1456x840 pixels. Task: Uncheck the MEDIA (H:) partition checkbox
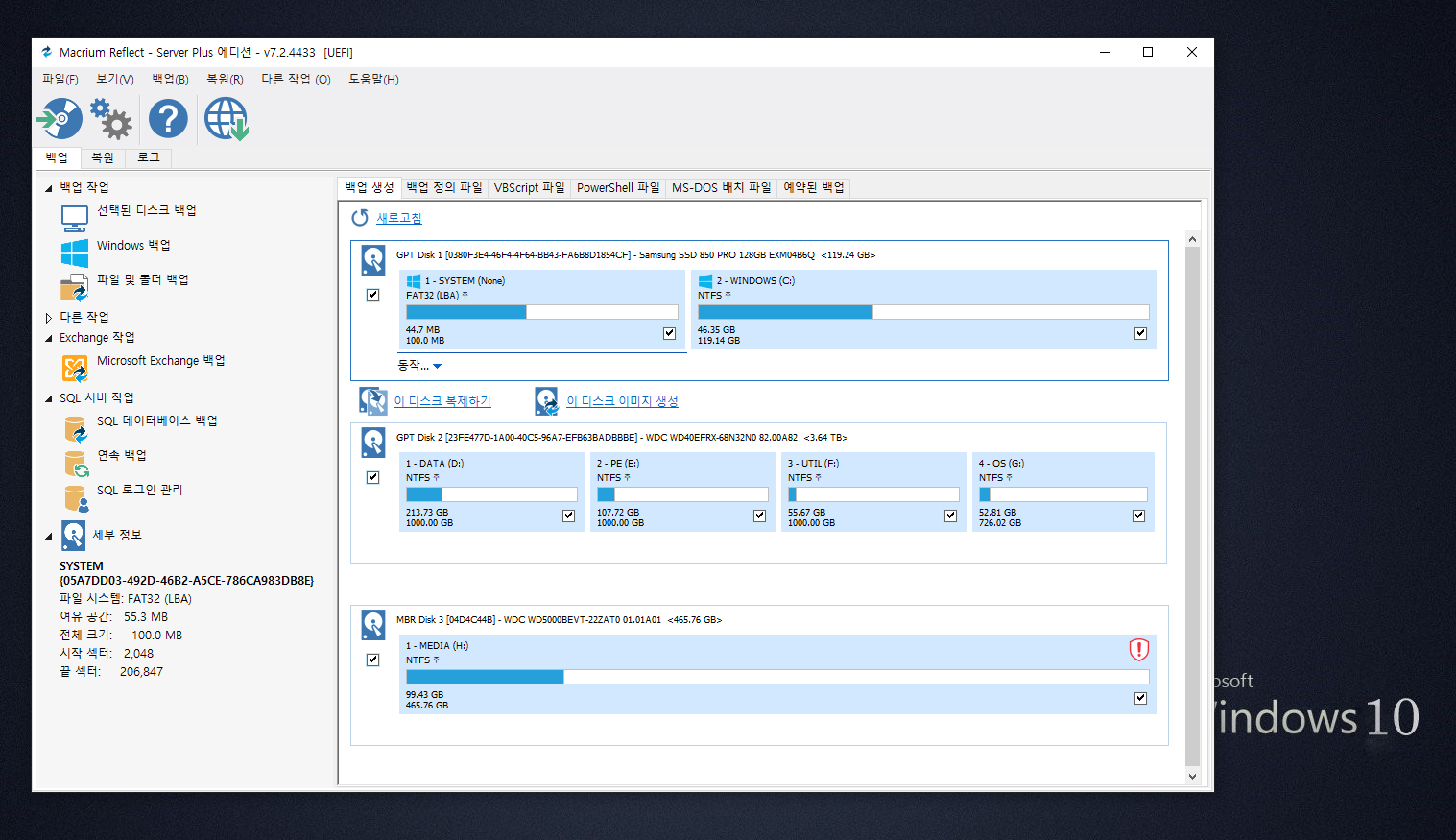point(1141,698)
